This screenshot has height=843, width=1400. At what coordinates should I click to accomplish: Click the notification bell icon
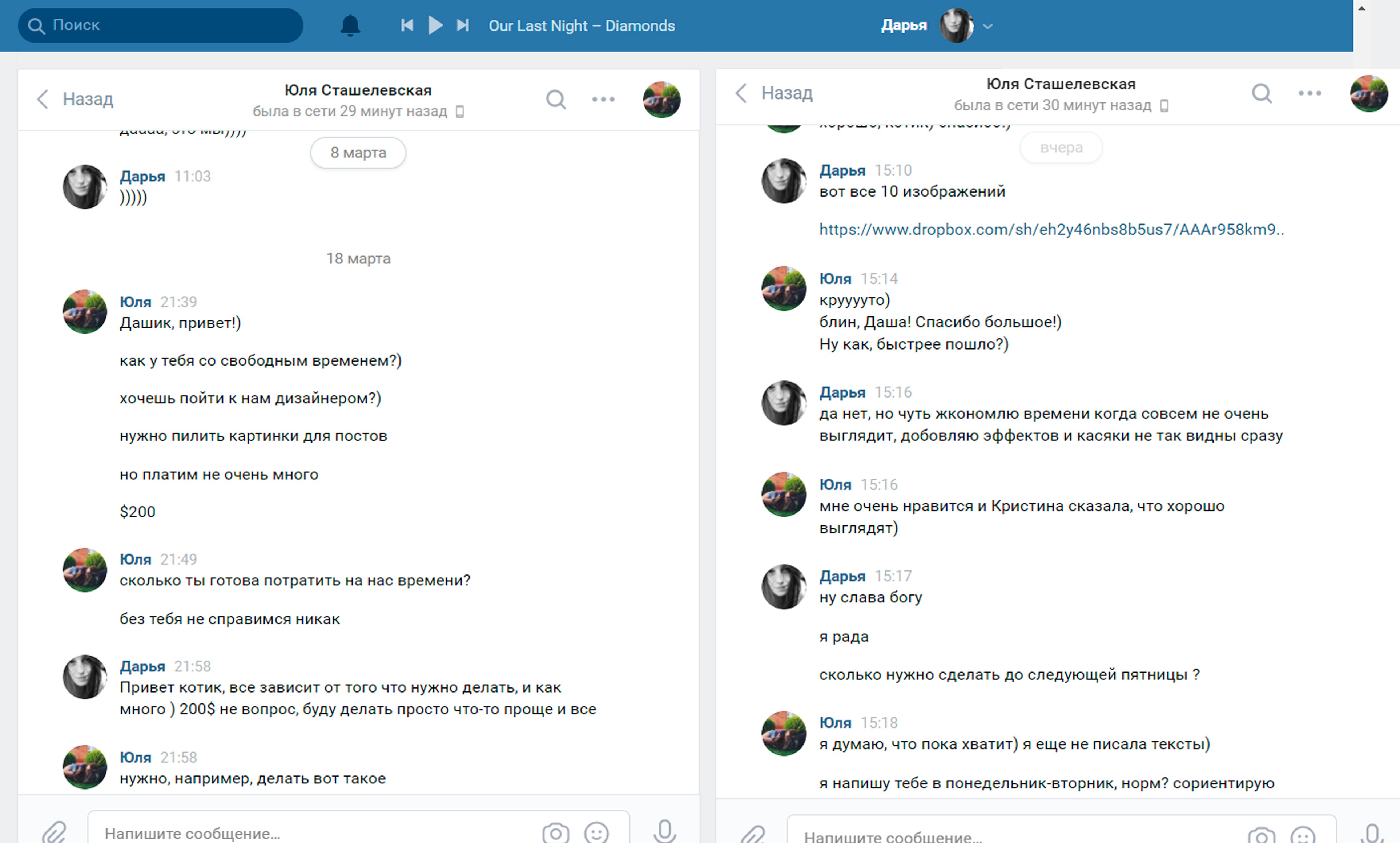pyautogui.click(x=350, y=25)
